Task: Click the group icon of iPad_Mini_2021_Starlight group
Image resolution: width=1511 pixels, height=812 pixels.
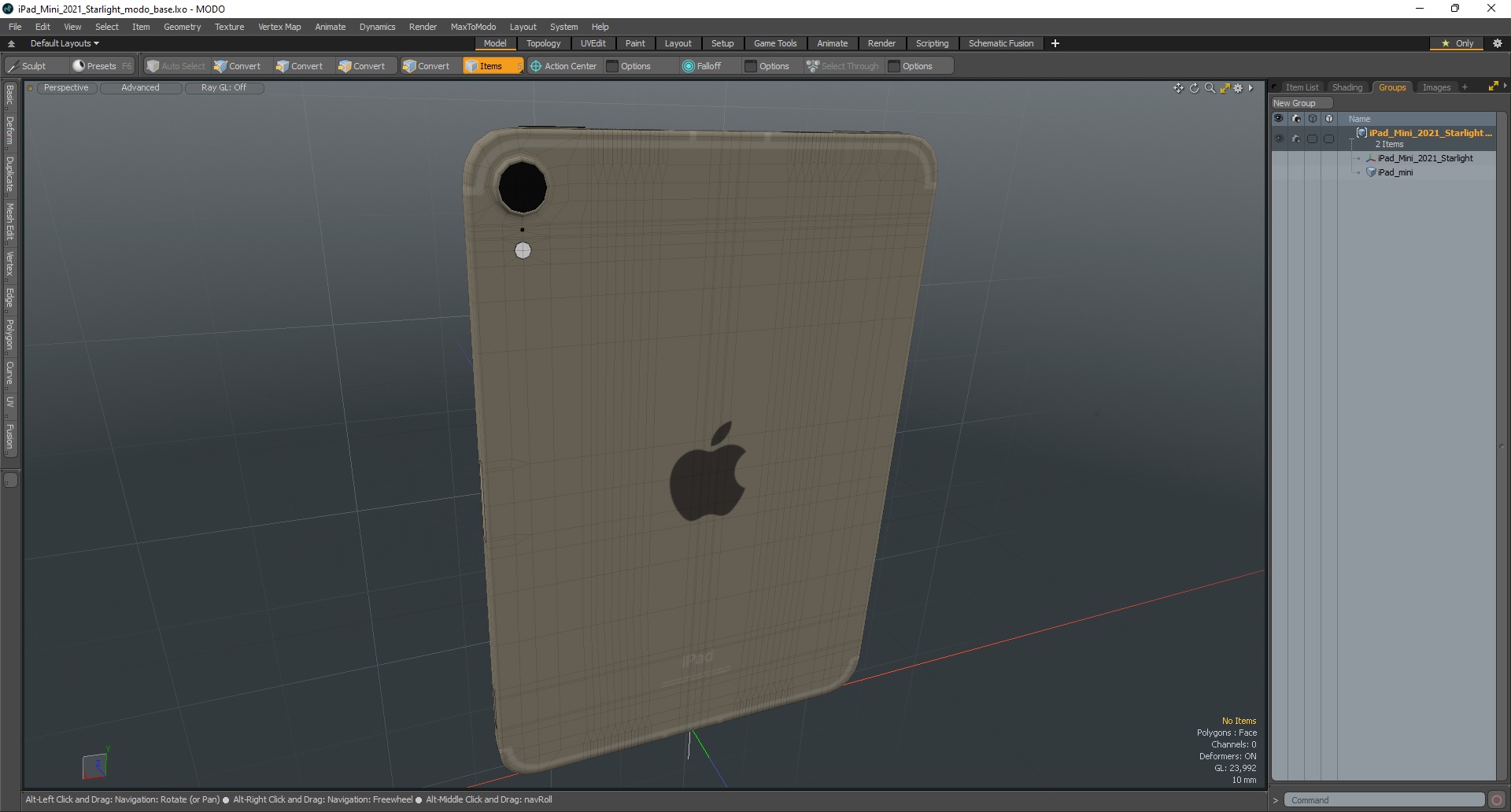Action: [x=1361, y=133]
